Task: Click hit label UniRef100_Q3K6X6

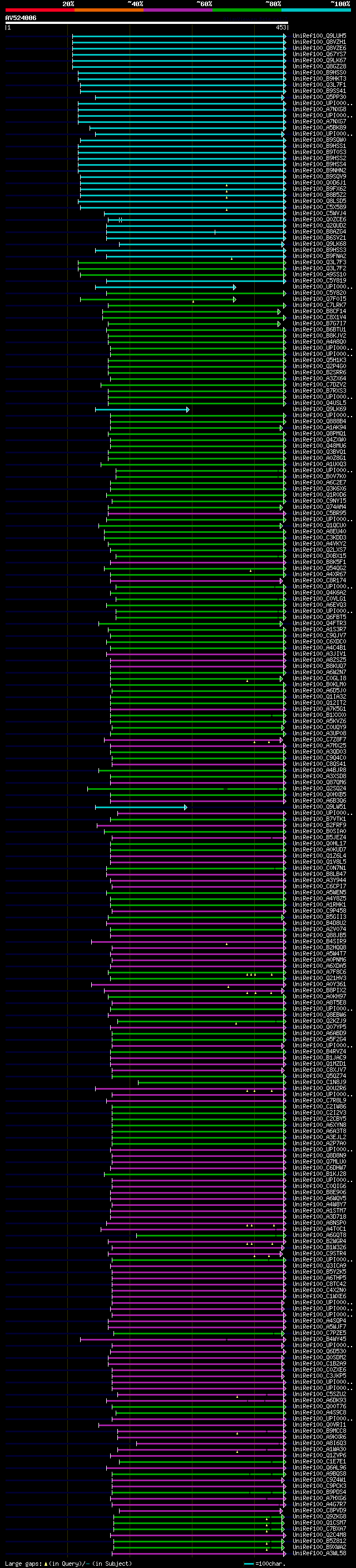Action: coord(319,488)
